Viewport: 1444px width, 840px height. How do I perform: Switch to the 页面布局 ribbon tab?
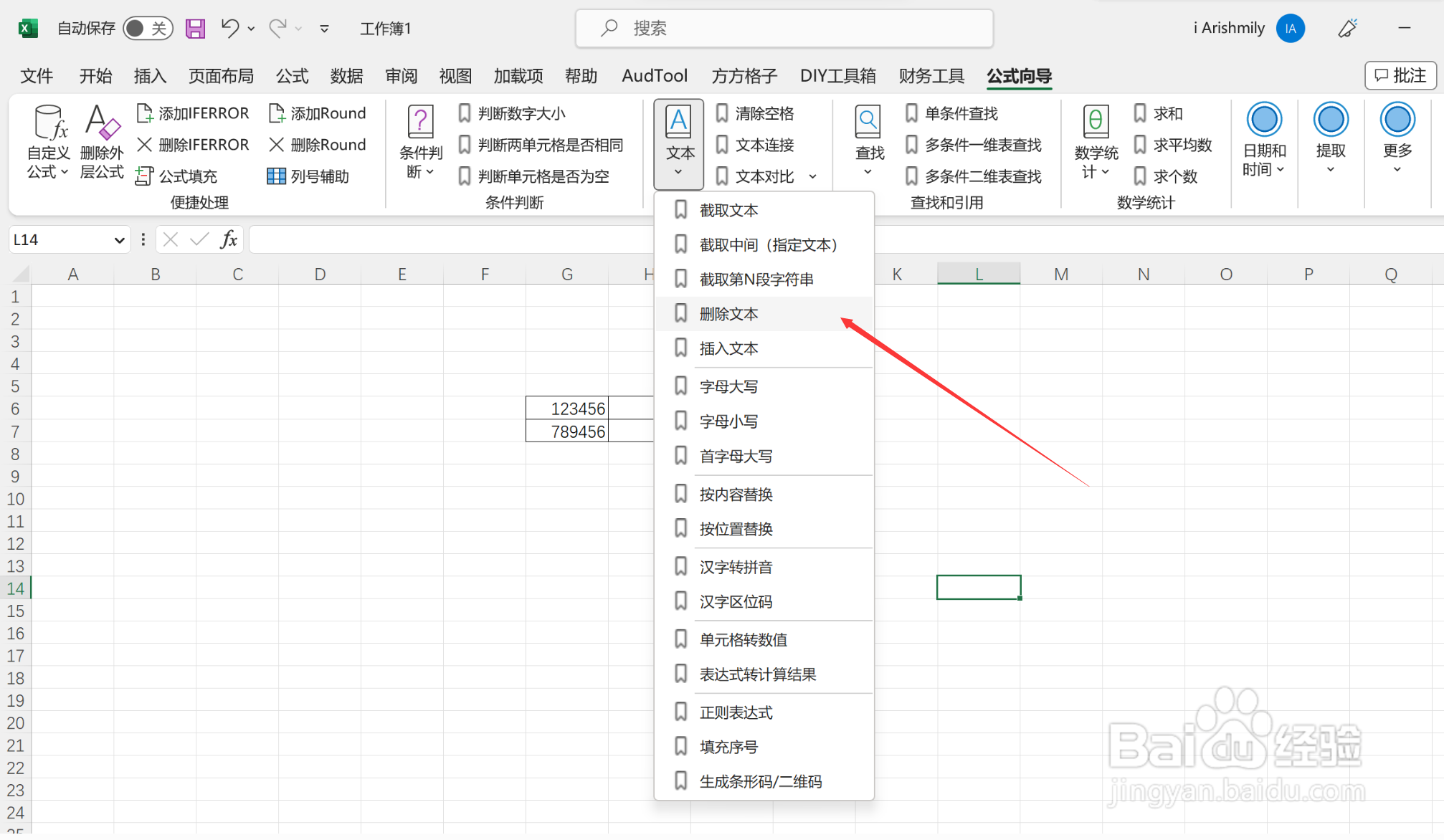[221, 76]
